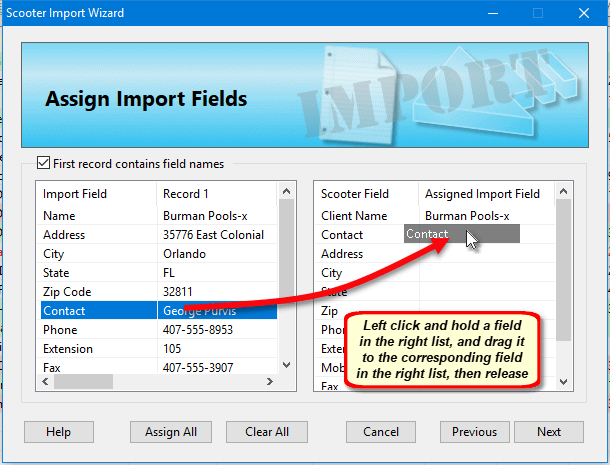Screen dimensions: 610x465
Task: Select the Extension row in import list
Action: pyautogui.click(x=159, y=349)
